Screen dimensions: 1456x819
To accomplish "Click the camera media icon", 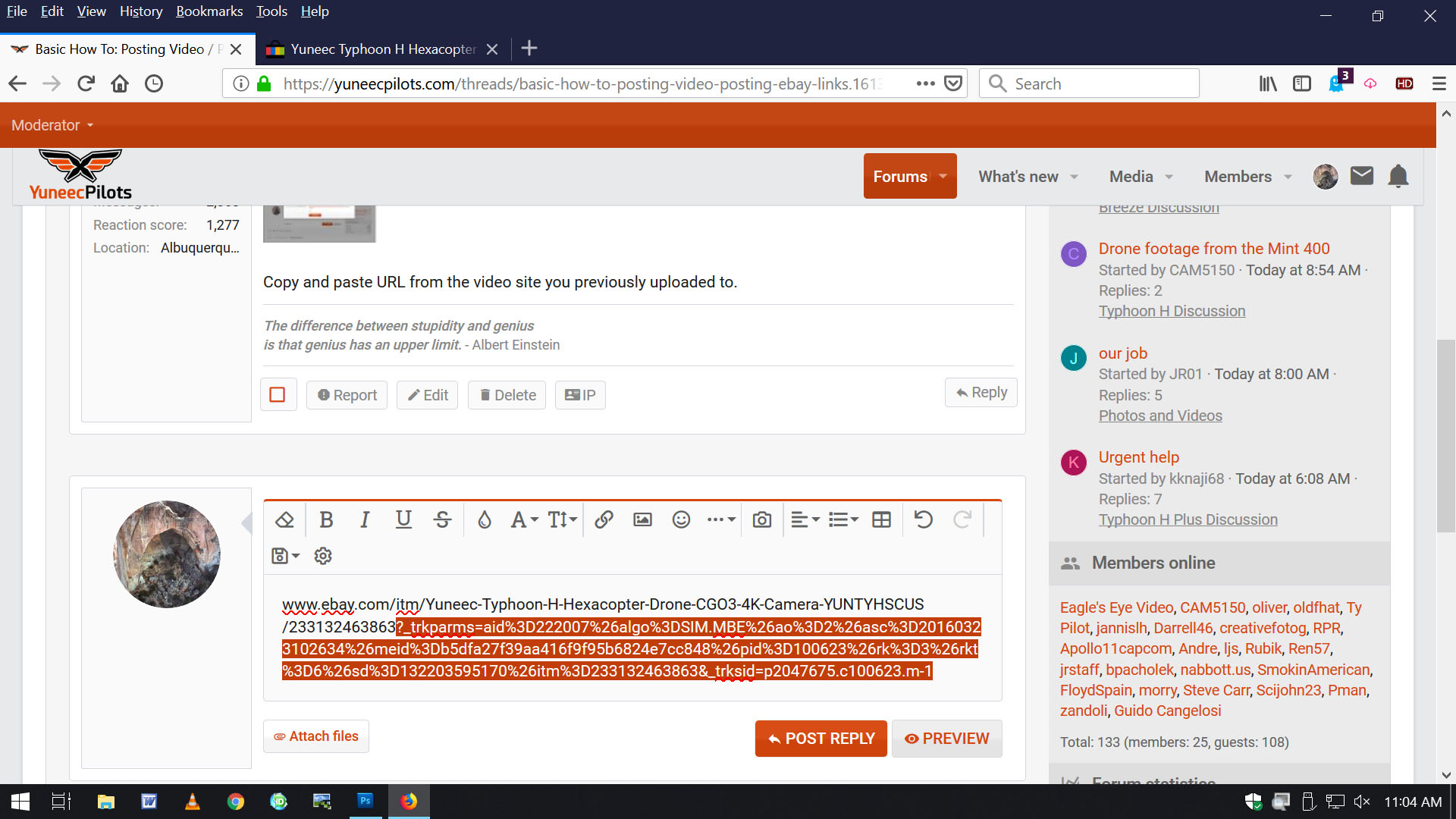I will coord(761,519).
